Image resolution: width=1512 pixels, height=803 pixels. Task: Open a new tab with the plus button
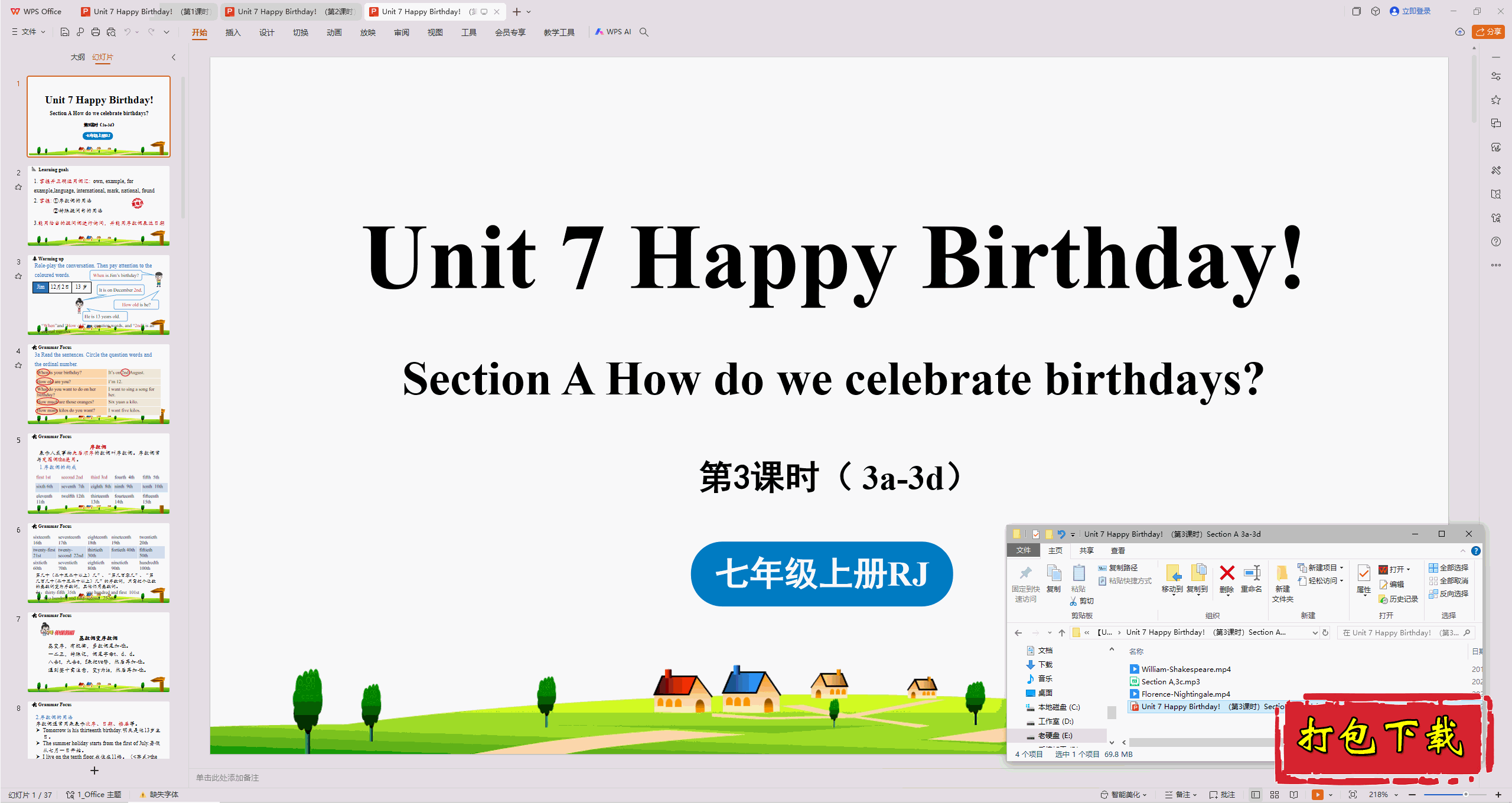click(517, 11)
